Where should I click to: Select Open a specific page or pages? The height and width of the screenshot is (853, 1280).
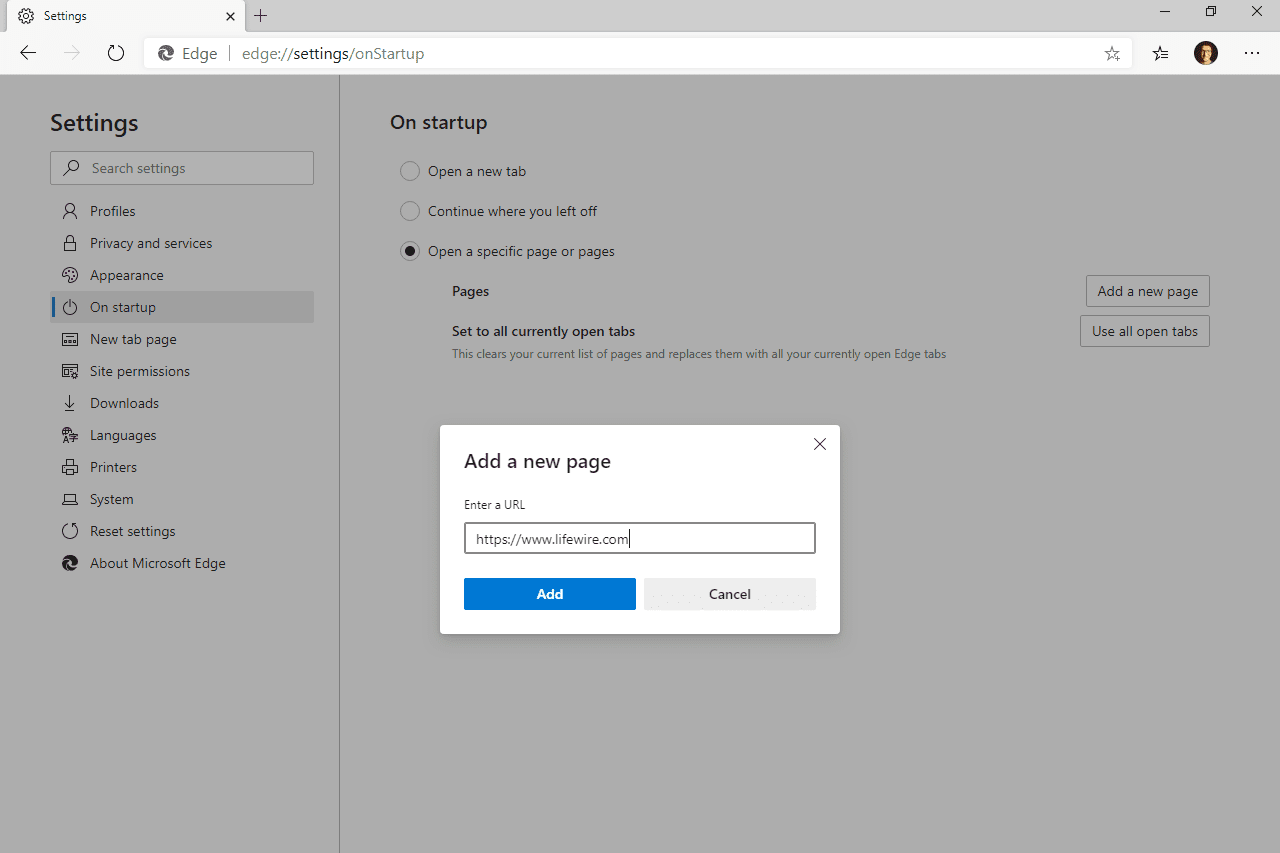[x=410, y=251]
